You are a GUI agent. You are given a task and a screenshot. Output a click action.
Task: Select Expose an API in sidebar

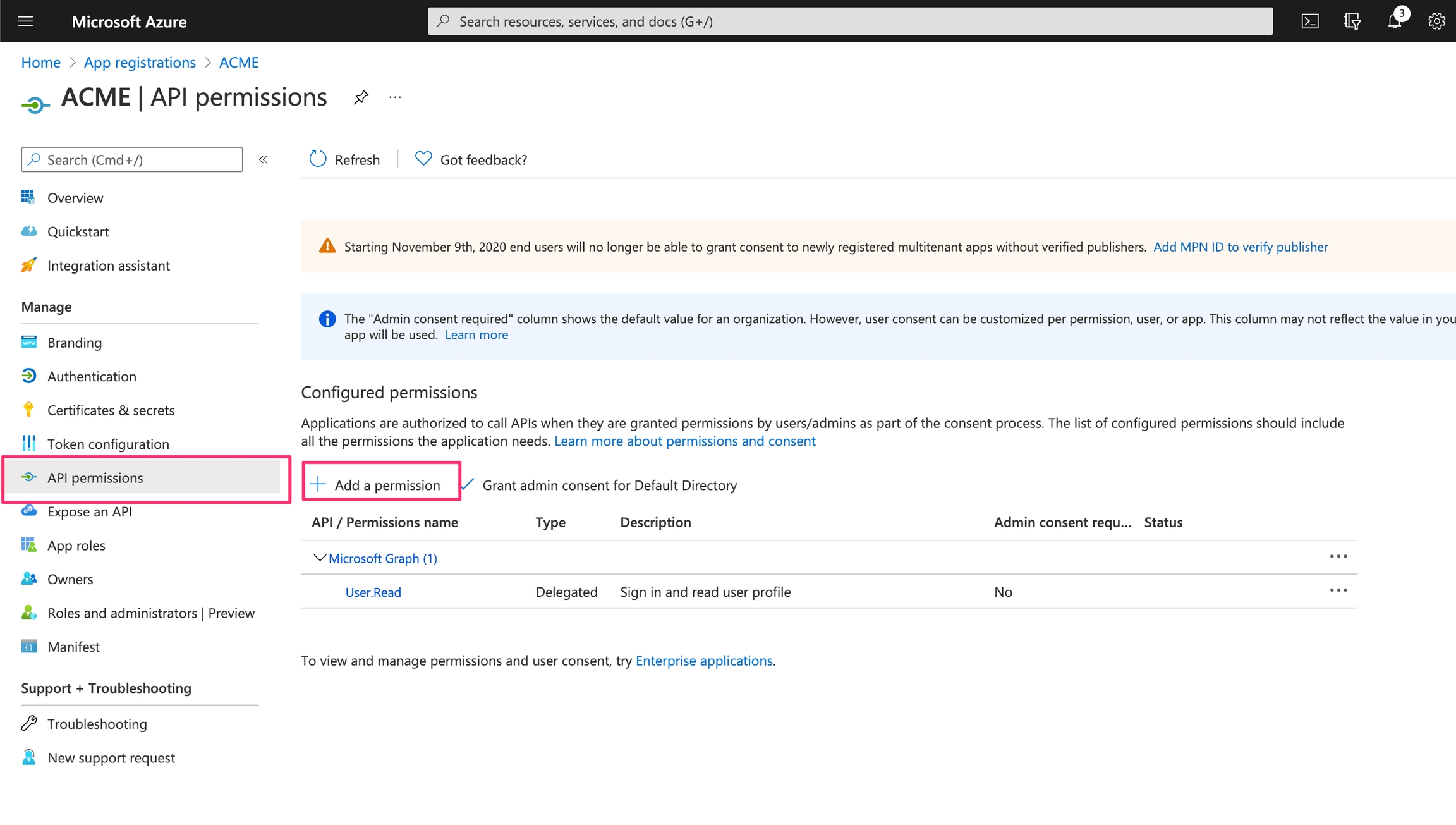pyautogui.click(x=89, y=511)
